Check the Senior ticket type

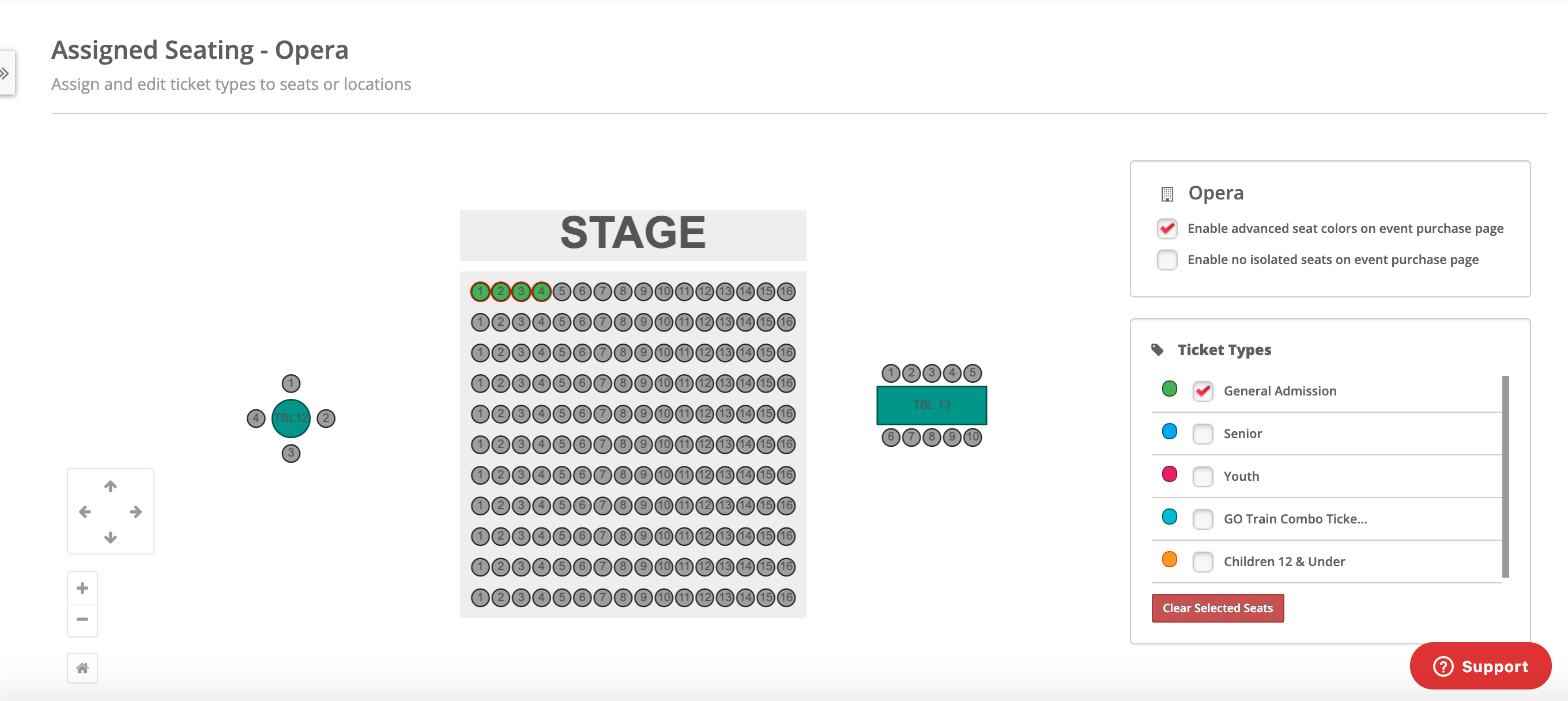1202,434
